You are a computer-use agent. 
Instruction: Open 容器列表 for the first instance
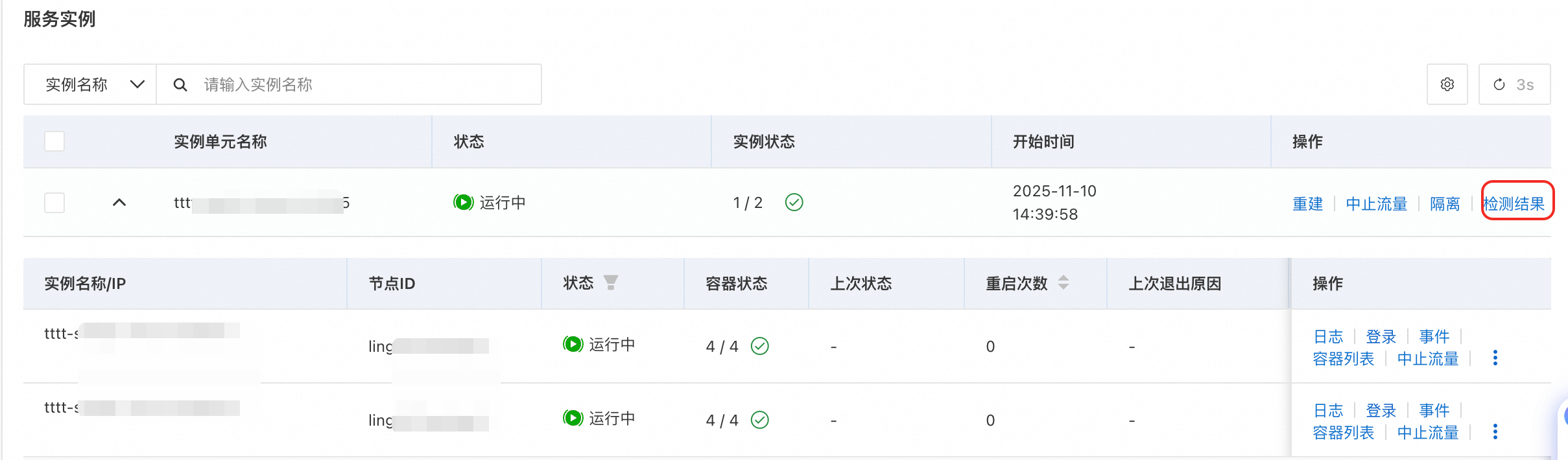pyautogui.click(x=1343, y=359)
